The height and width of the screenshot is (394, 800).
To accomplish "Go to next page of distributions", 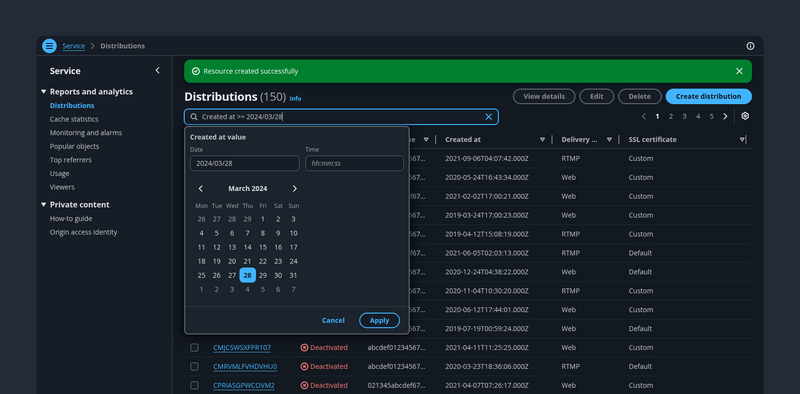I will [725, 116].
